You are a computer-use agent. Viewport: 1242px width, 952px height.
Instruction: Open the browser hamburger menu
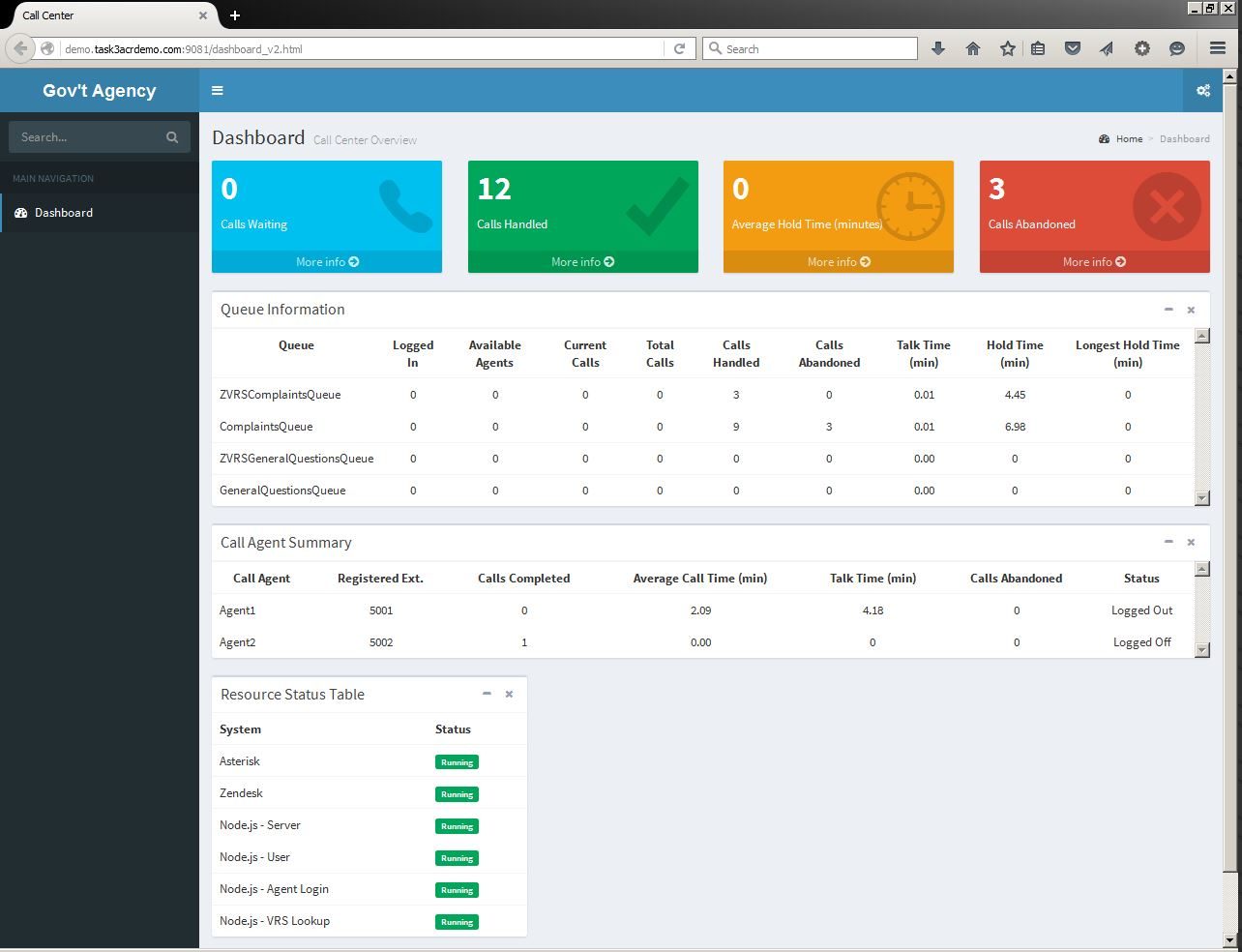[x=1218, y=48]
